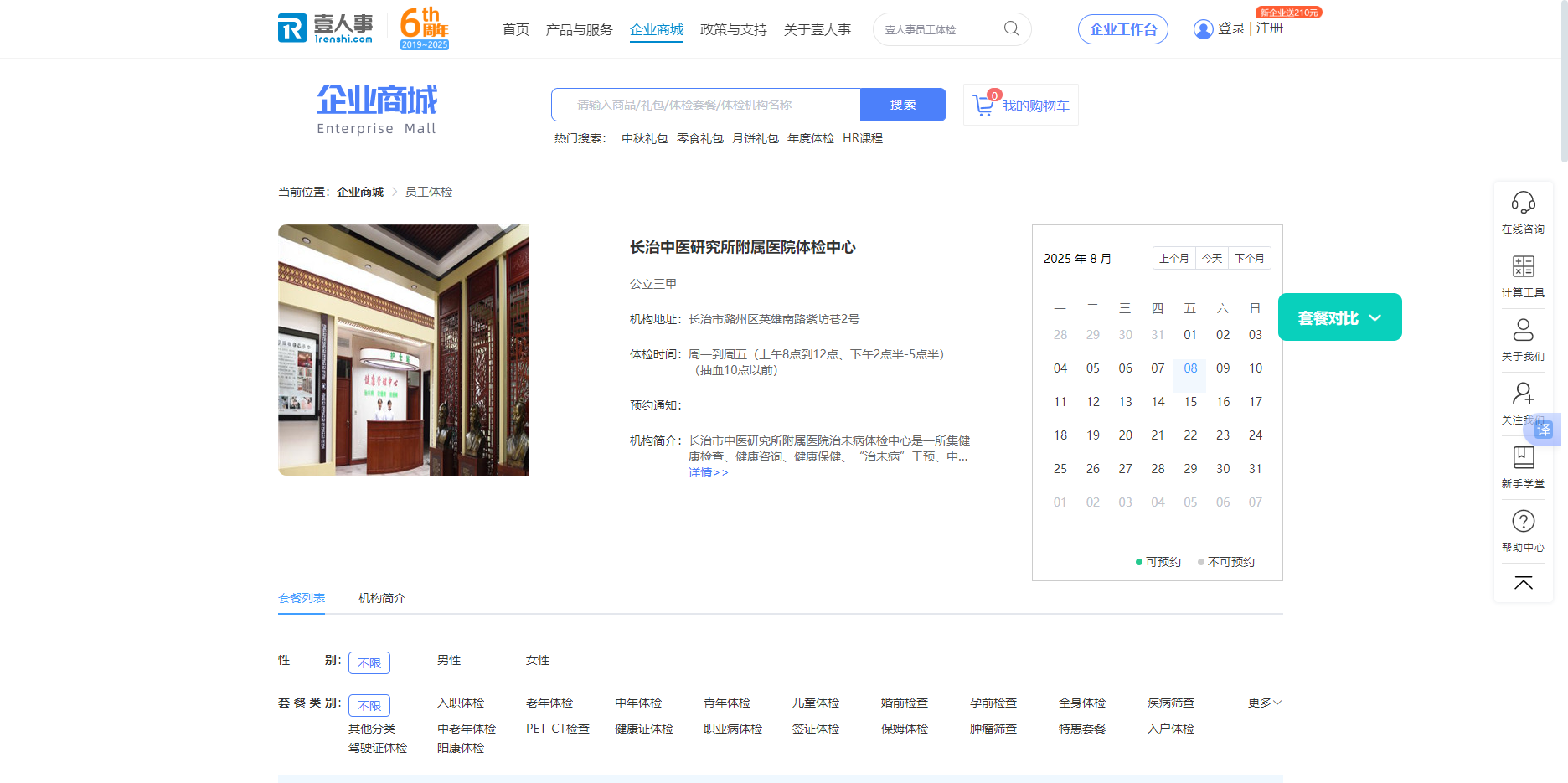Click the 企业商城 Enterprise Mall logo
This screenshot has width=1568, height=783.
click(377, 110)
